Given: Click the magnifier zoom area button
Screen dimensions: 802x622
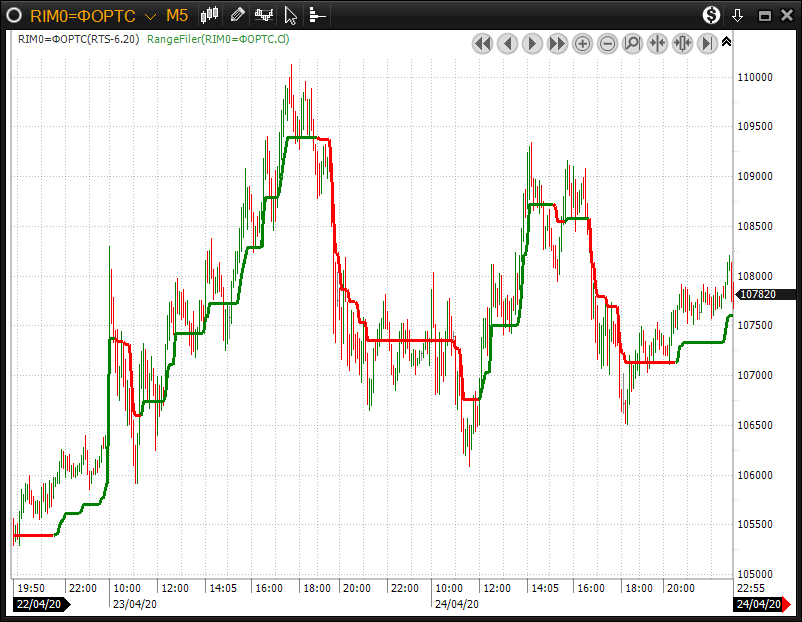Looking at the screenshot, I should click(633, 43).
